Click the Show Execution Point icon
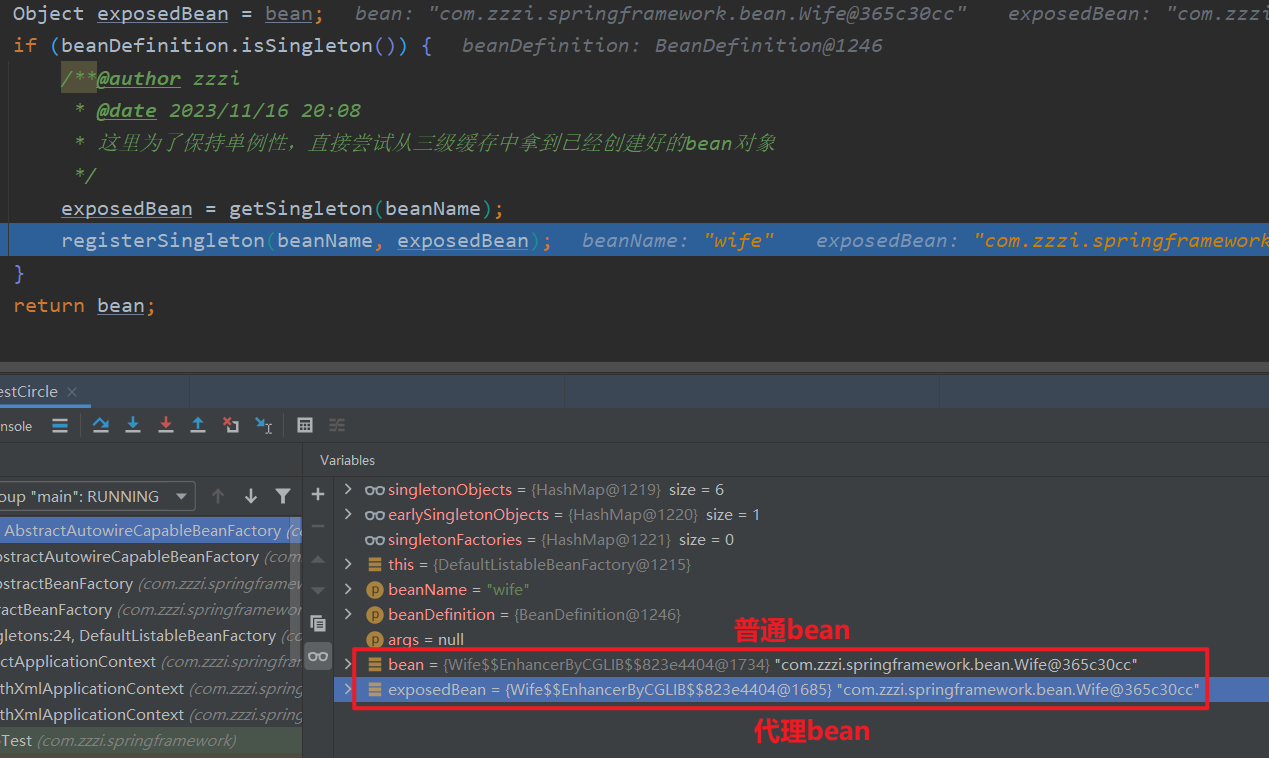This screenshot has width=1269, height=758. (x=60, y=425)
